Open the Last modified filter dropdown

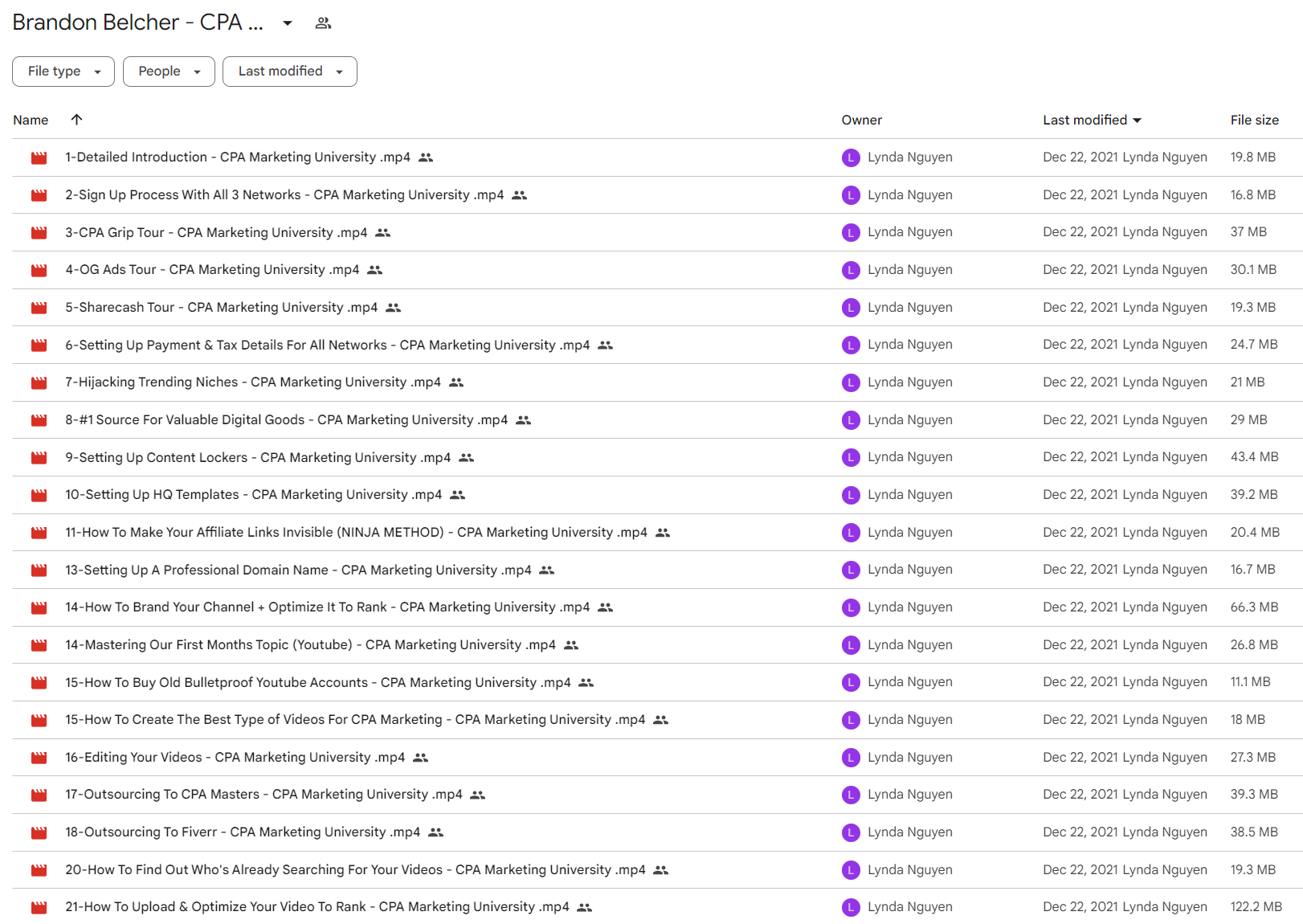click(x=290, y=72)
